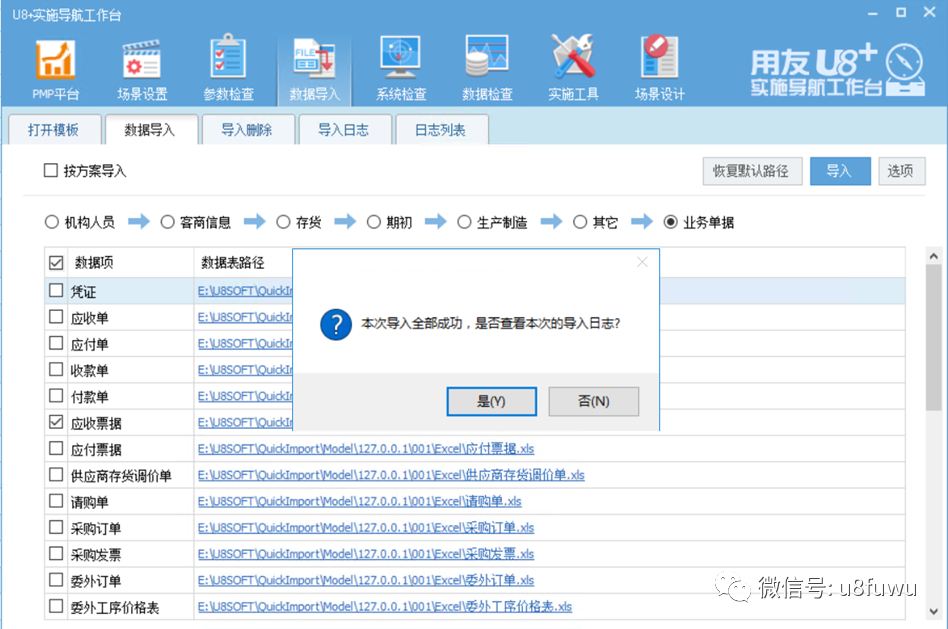
Task: Open the 实施工具 wrench icon
Action: (573, 69)
